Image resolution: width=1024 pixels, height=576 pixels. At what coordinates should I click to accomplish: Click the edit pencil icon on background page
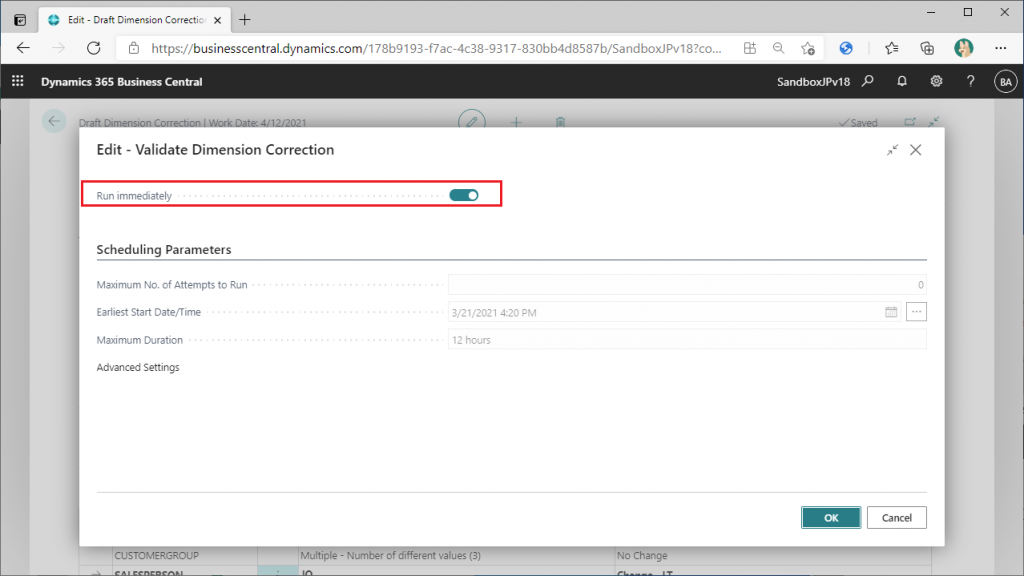pos(472,121)
